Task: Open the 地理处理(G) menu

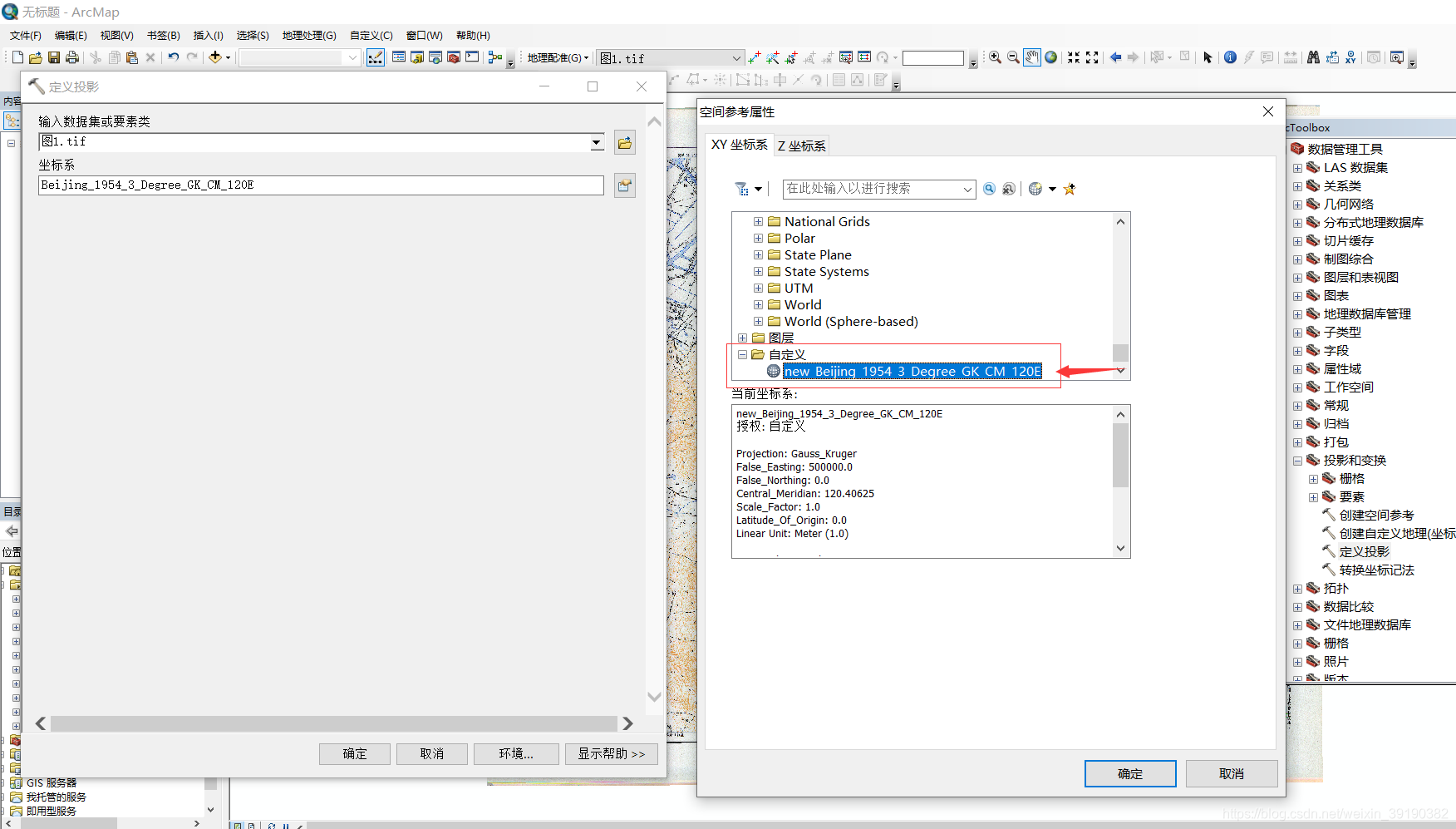Action: pyautogui.click(x=309, y=35)
